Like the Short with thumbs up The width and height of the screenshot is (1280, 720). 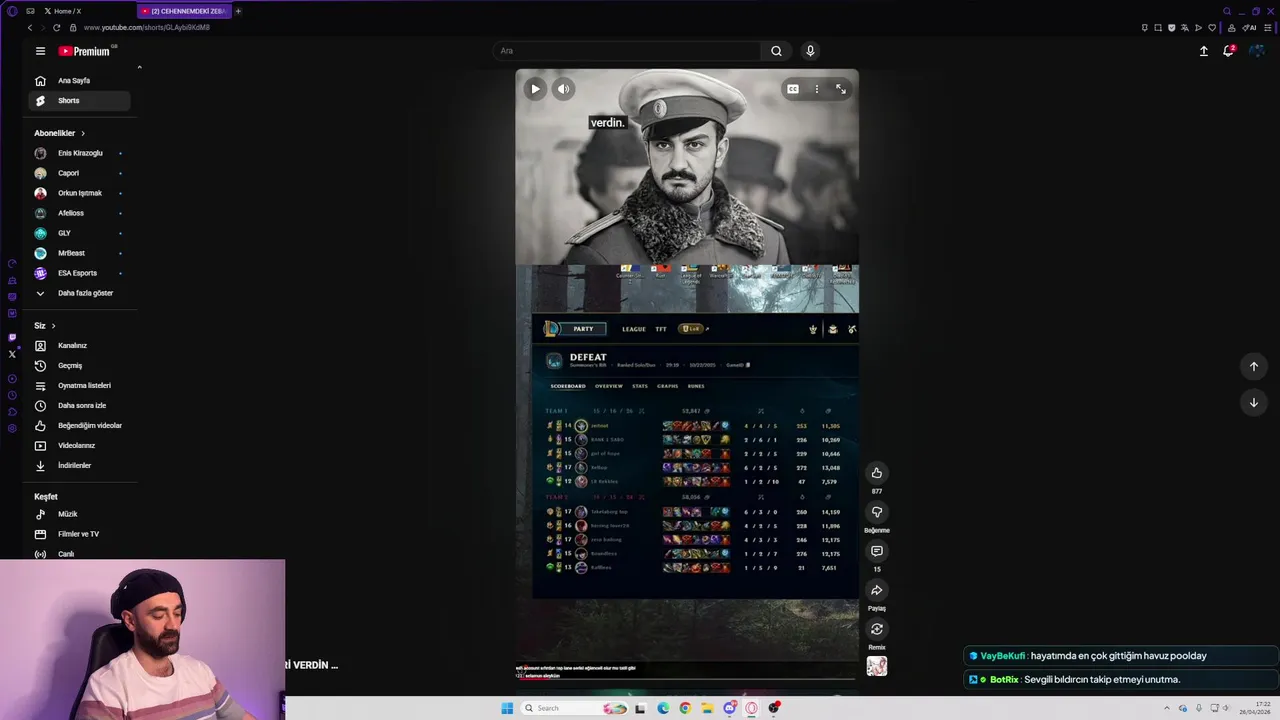(x=877, y=473)
